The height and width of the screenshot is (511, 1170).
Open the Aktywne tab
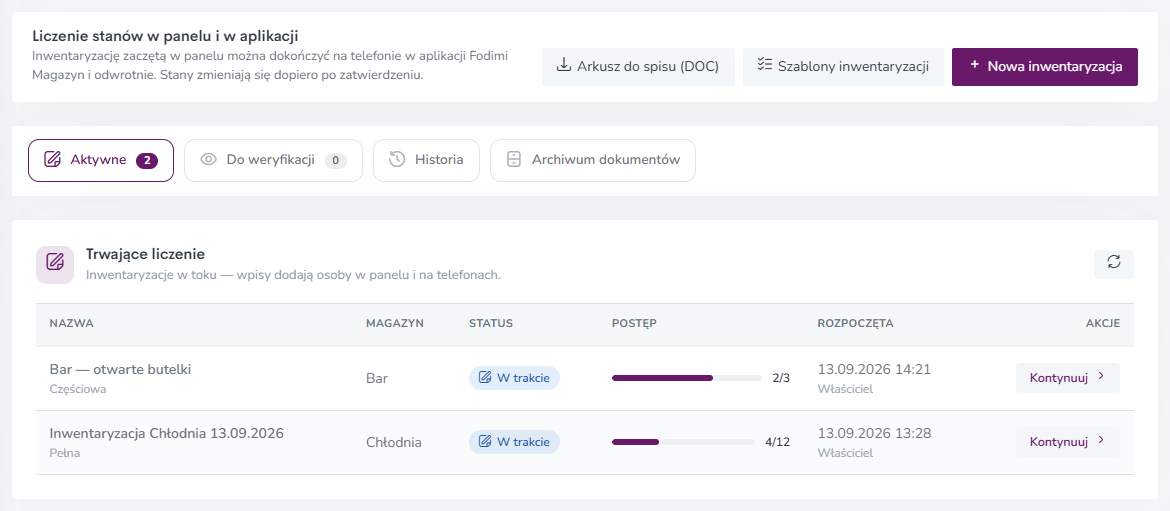(x=101, y=160)
